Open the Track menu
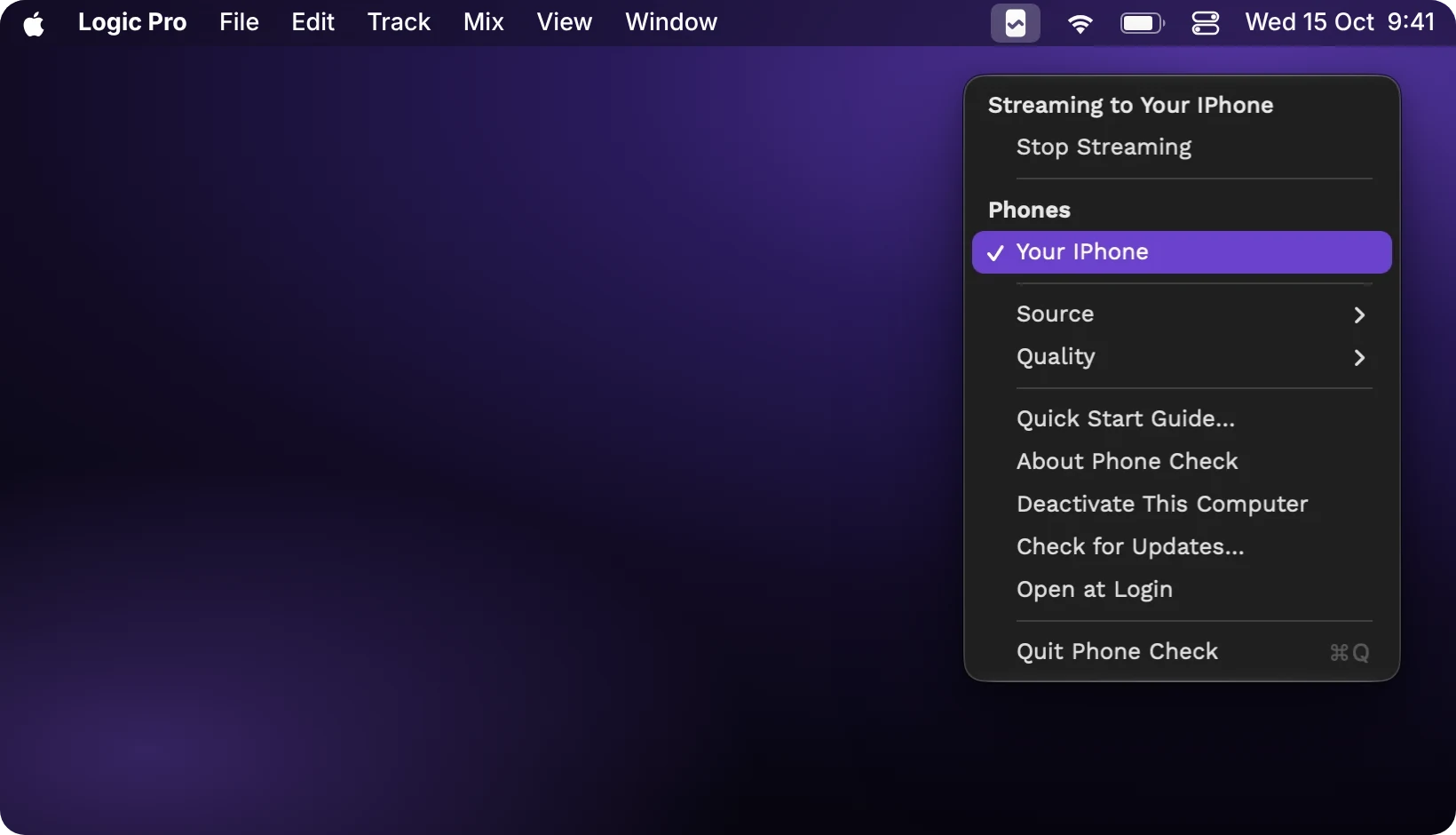The width and height of the screenshot is (1456, 835). [400, 22]
